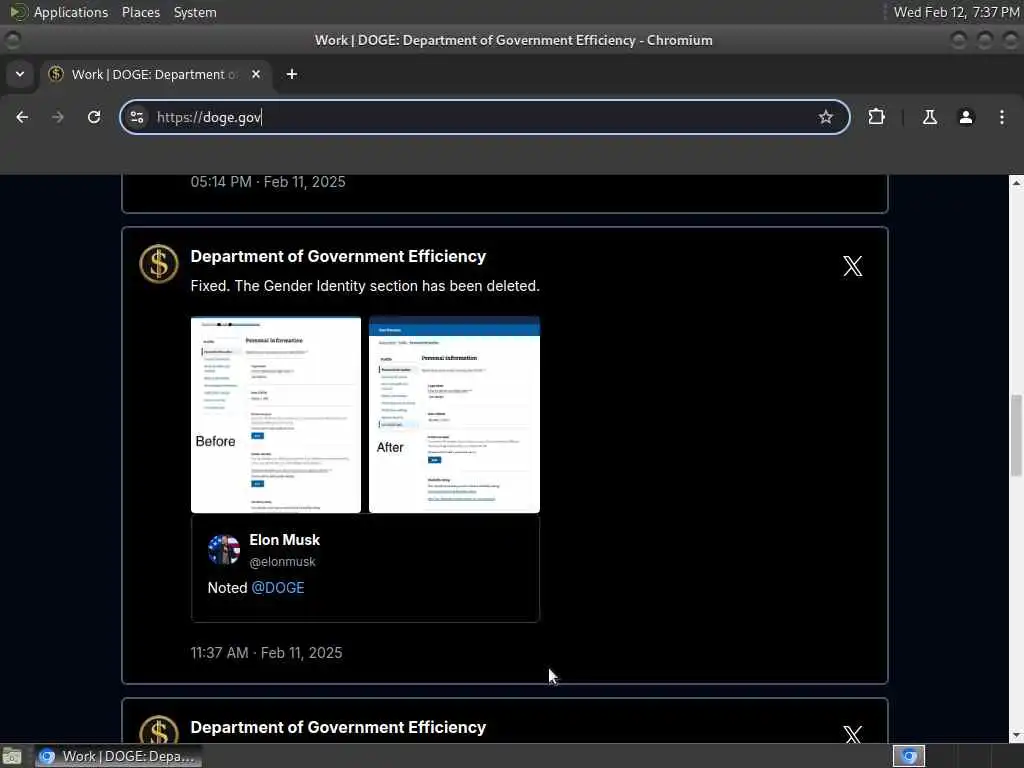Click the page scrollbar thumb
1024x768 pixels.
point(1016,435)
